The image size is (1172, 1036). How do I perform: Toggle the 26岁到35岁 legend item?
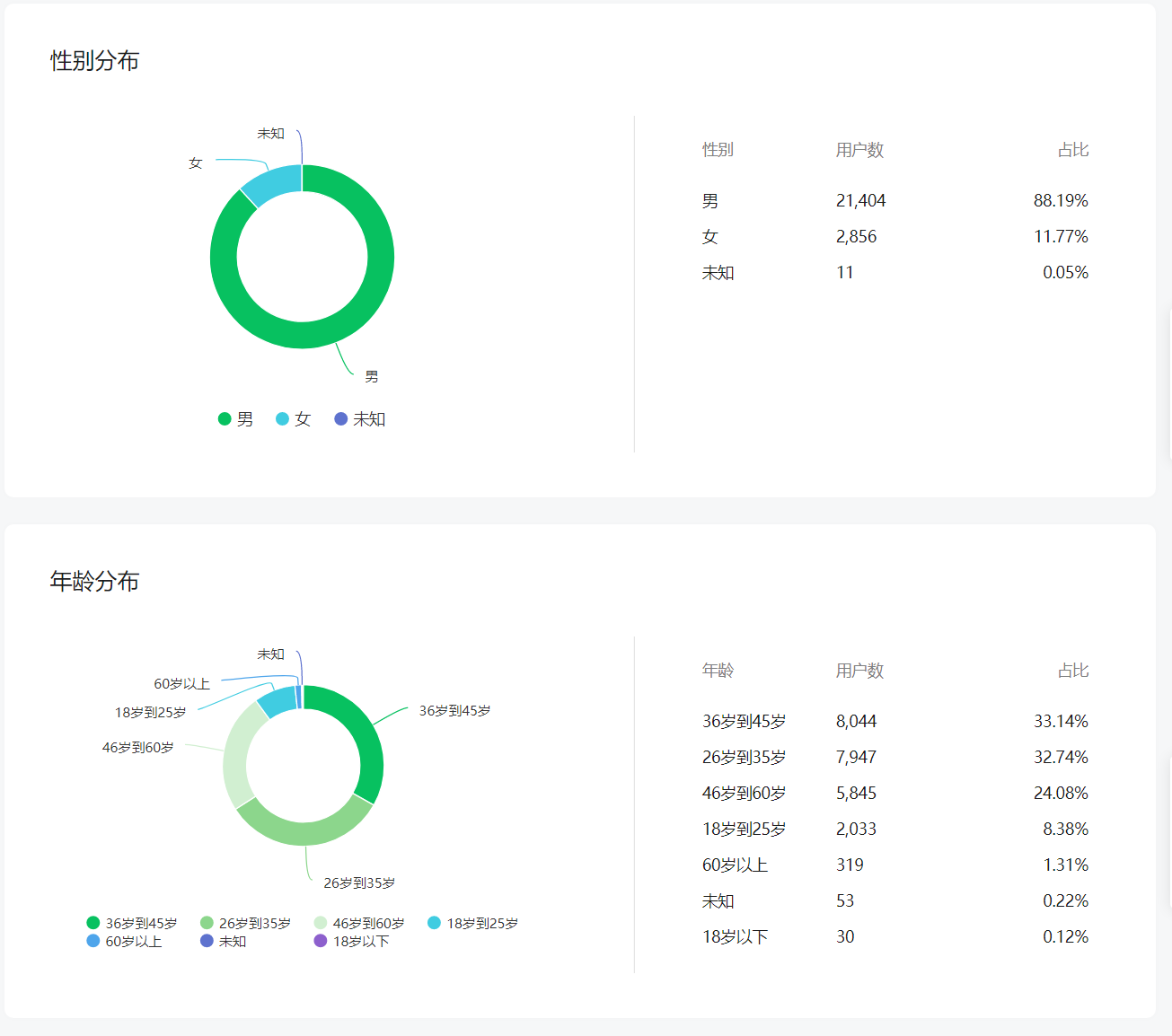pyautogui.click(x=246, y=923)
